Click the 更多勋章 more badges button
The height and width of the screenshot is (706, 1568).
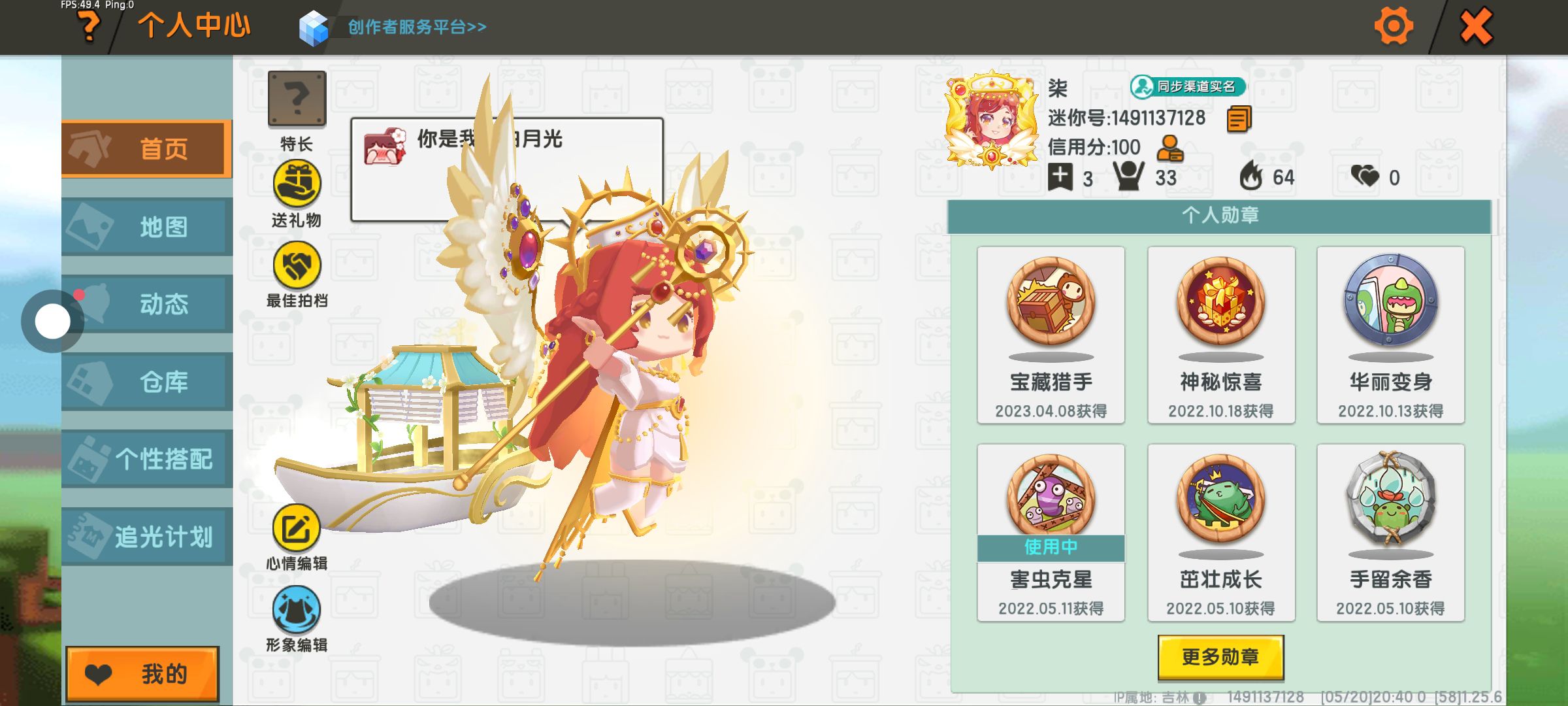click(1220, 657)
